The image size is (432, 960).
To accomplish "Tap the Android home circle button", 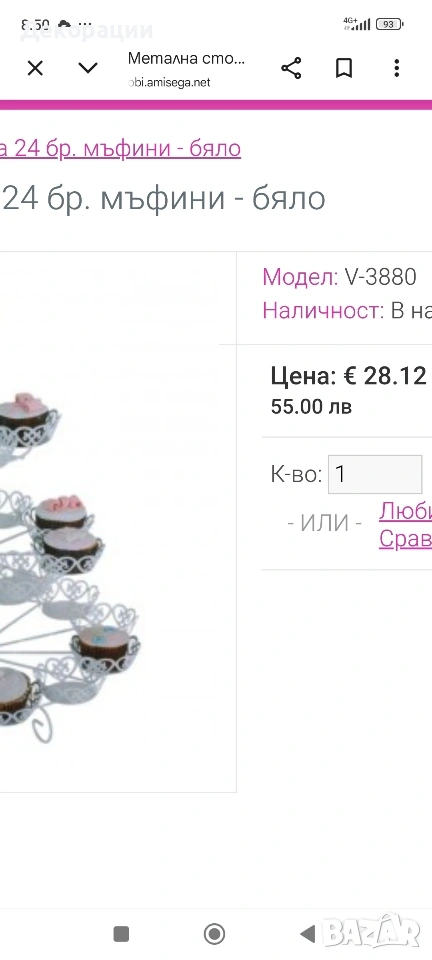I will tap(215, 934).
